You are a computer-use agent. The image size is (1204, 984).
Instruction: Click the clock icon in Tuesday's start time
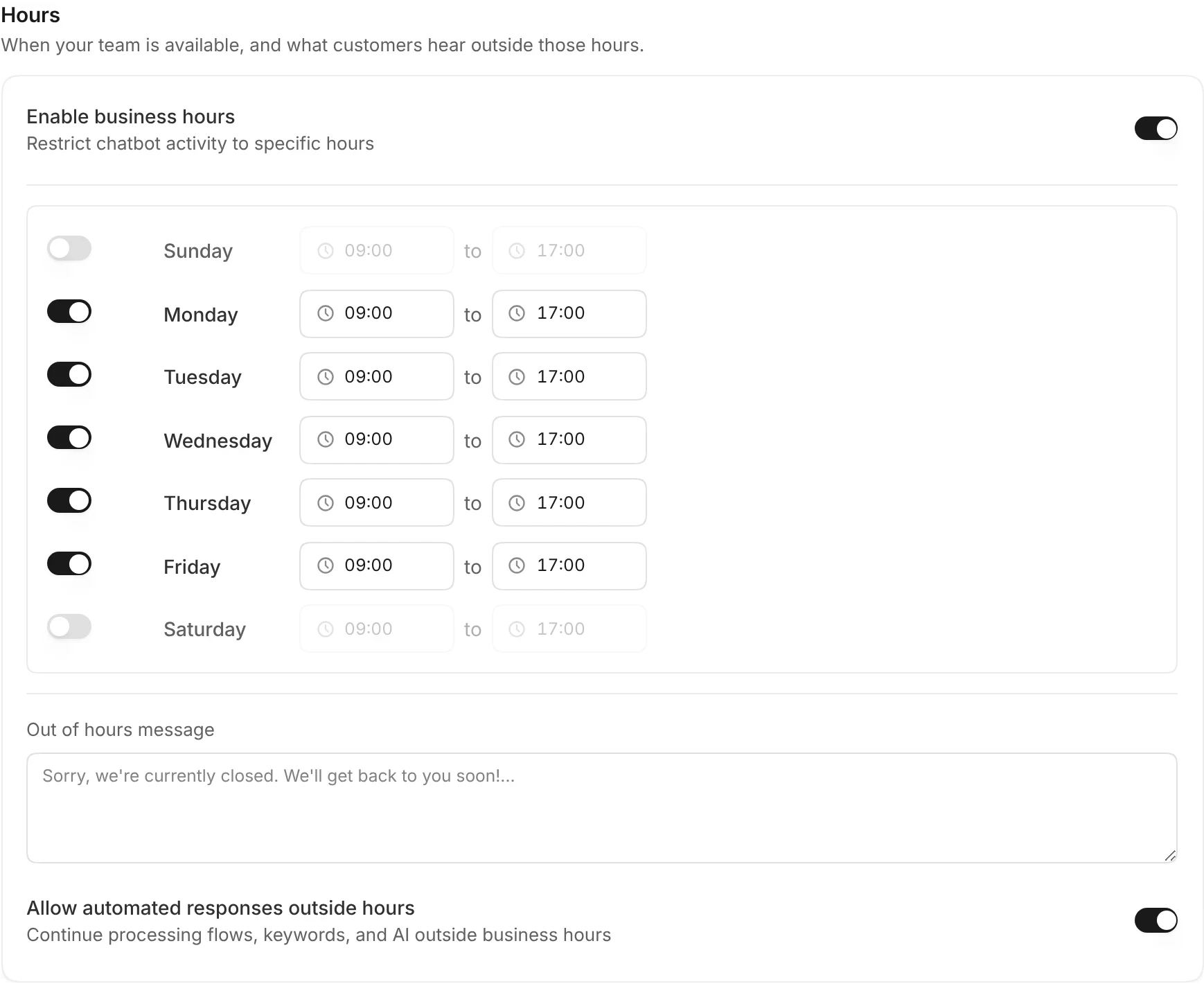pyautogui.click(x=326, y=376)
